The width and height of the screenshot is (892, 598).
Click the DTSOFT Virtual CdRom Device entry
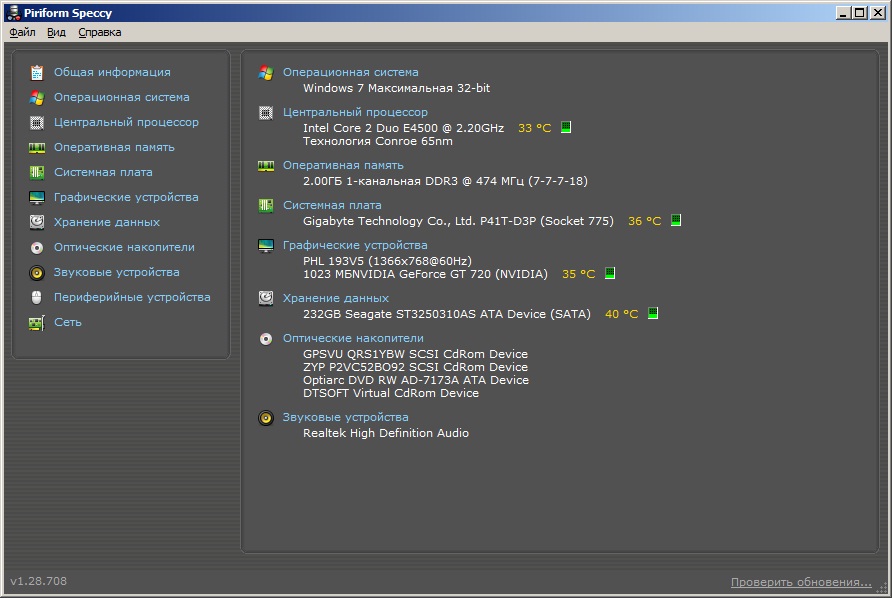pos(391,393)
